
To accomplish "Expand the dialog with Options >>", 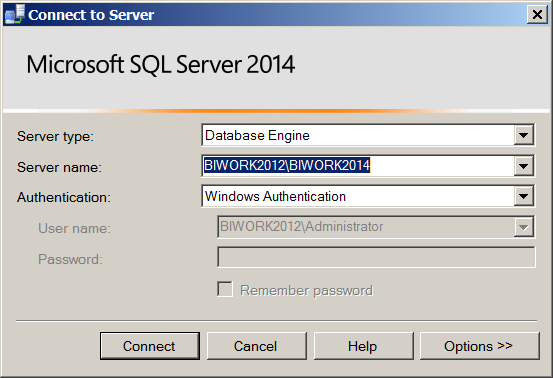I will click(x=479, y=346).
